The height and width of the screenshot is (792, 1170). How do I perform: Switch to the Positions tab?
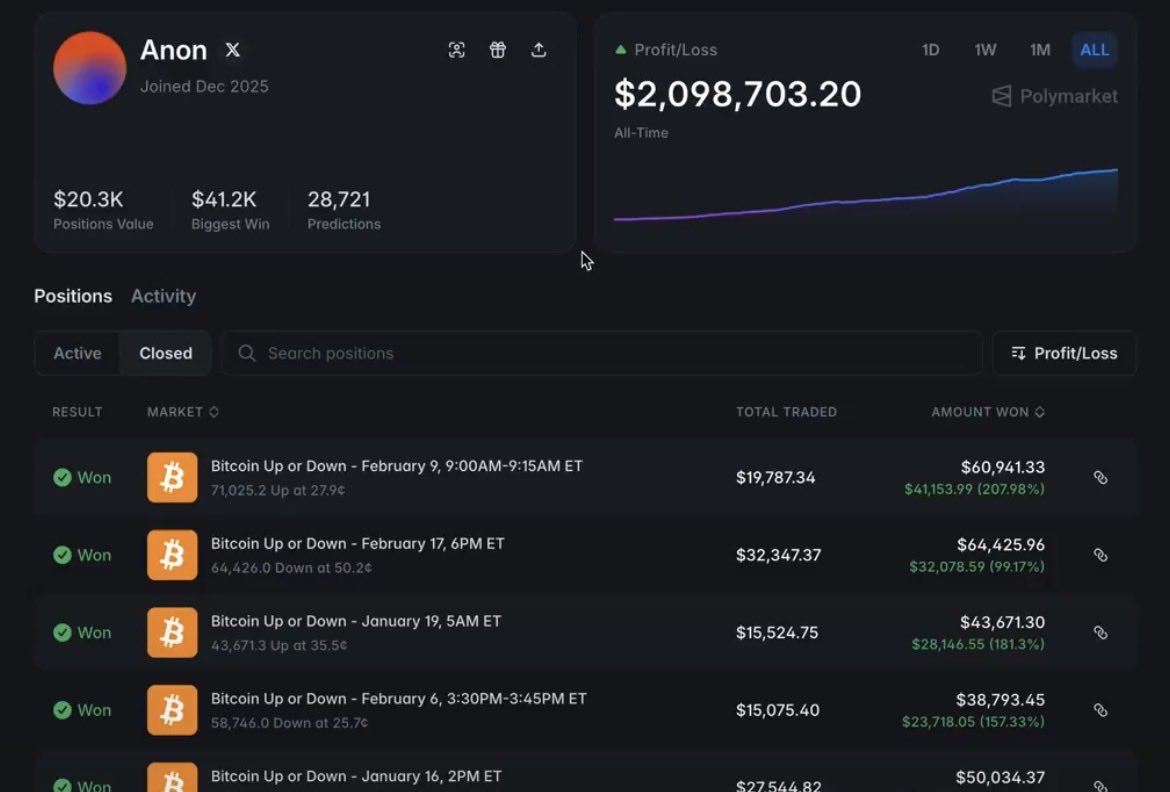click(73, 296)
